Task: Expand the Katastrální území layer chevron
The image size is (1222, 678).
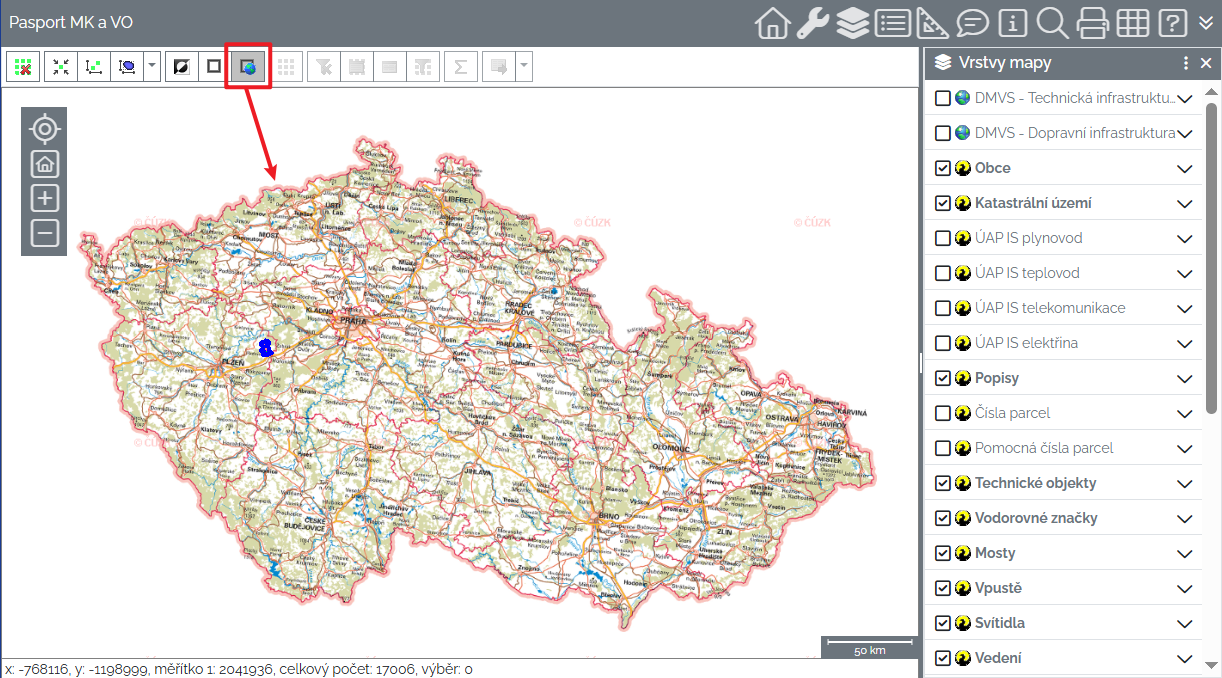Action: pyautogui.click(x=1185, y=203)
